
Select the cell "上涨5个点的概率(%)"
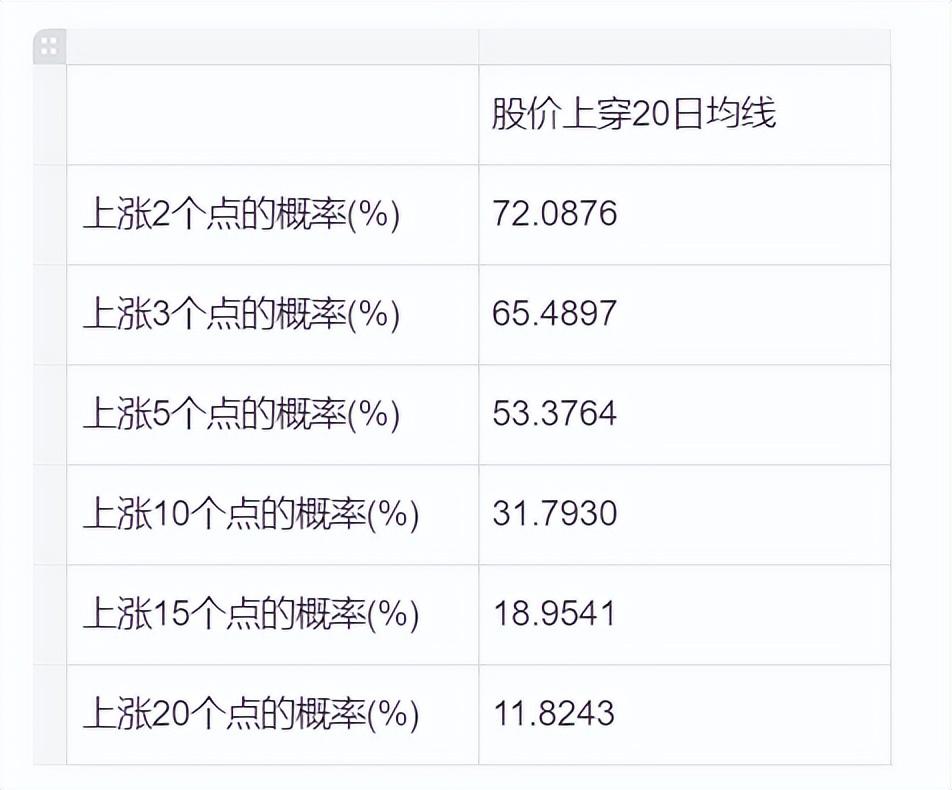pyautogui.click(x=241, y=414)
